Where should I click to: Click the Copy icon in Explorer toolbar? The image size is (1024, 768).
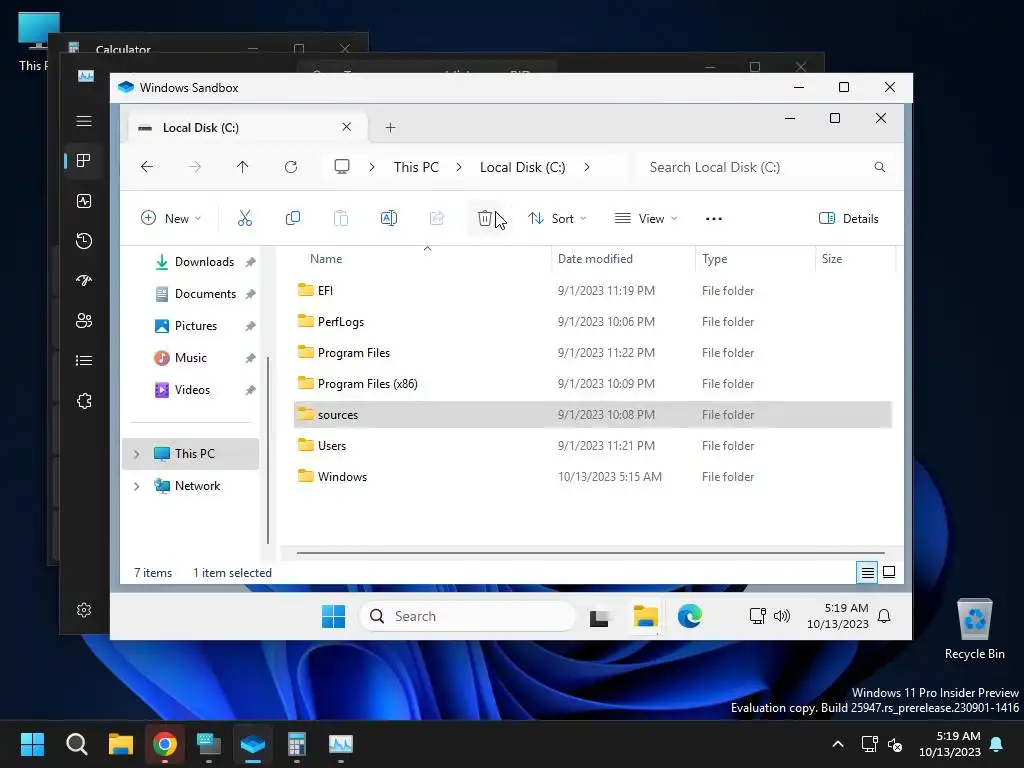pos(293,219)
